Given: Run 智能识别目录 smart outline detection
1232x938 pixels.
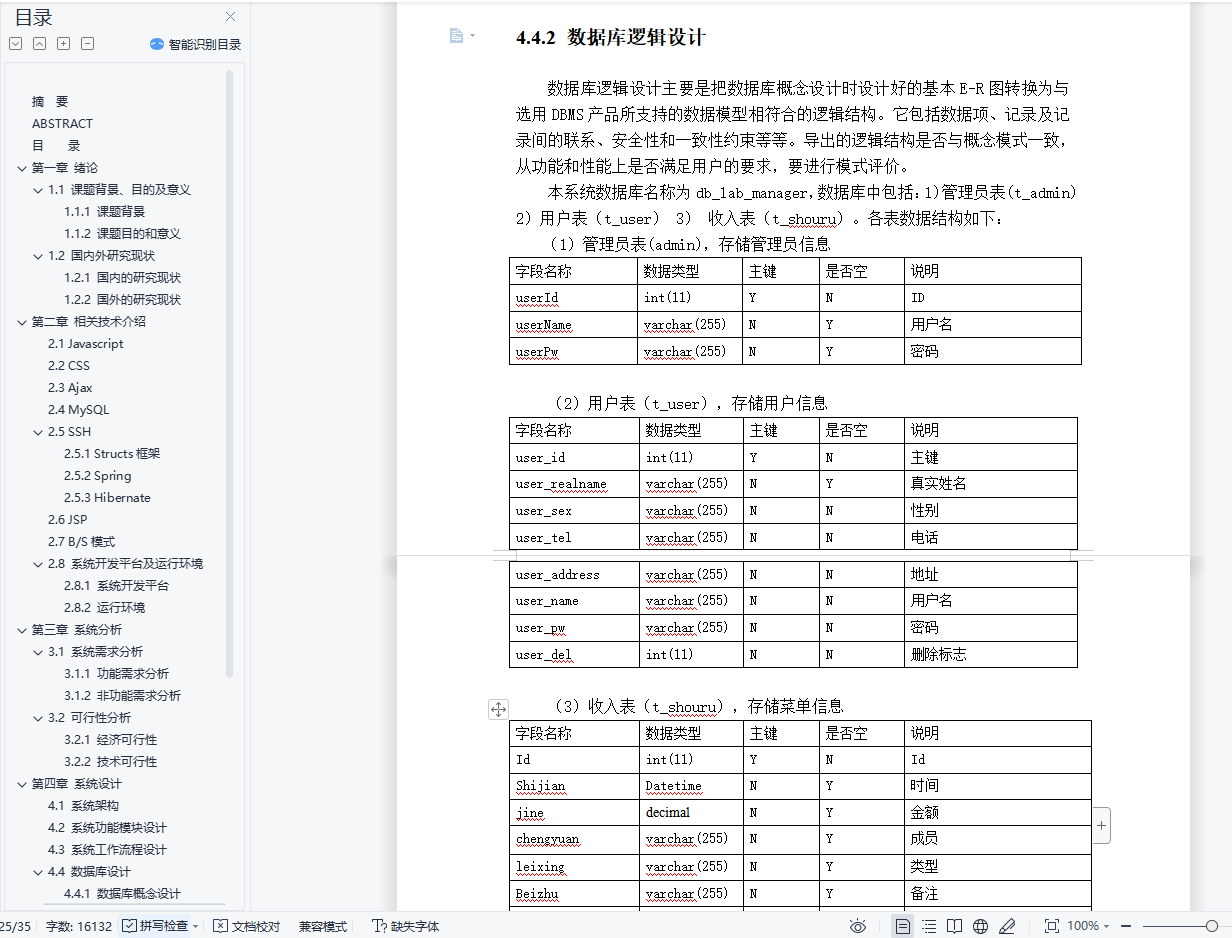Looking at the screenshot, I should tap(196, 44).
